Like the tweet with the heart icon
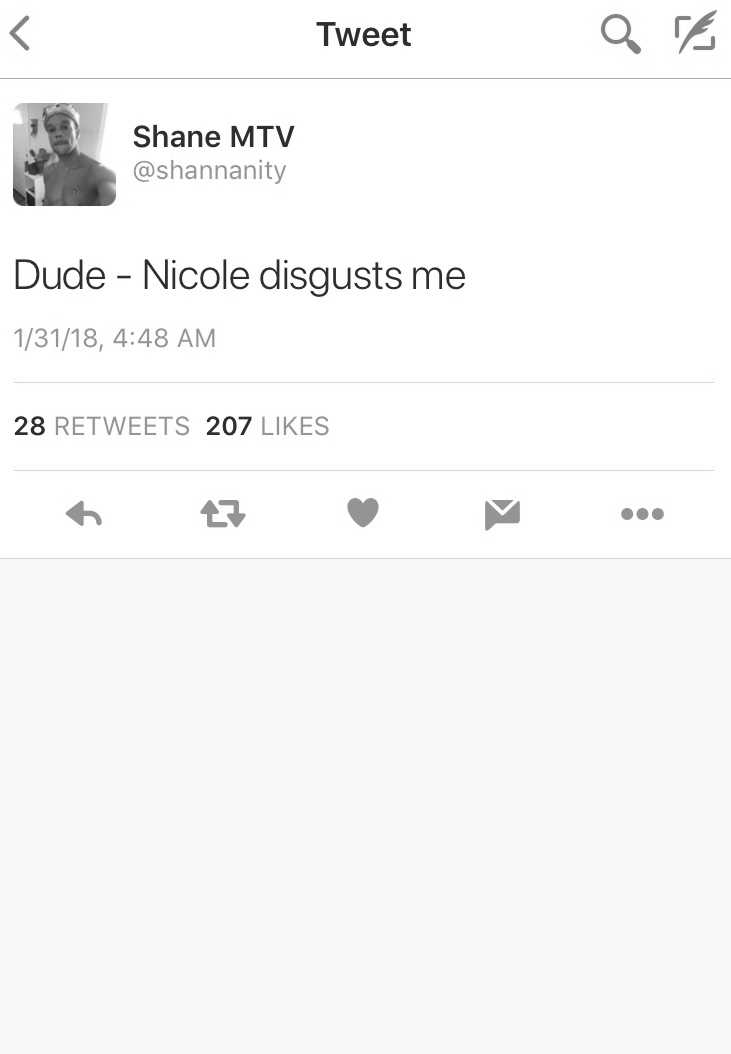Screen dimensions: 731x1054 pyautogui.click(x=363, y=513)
